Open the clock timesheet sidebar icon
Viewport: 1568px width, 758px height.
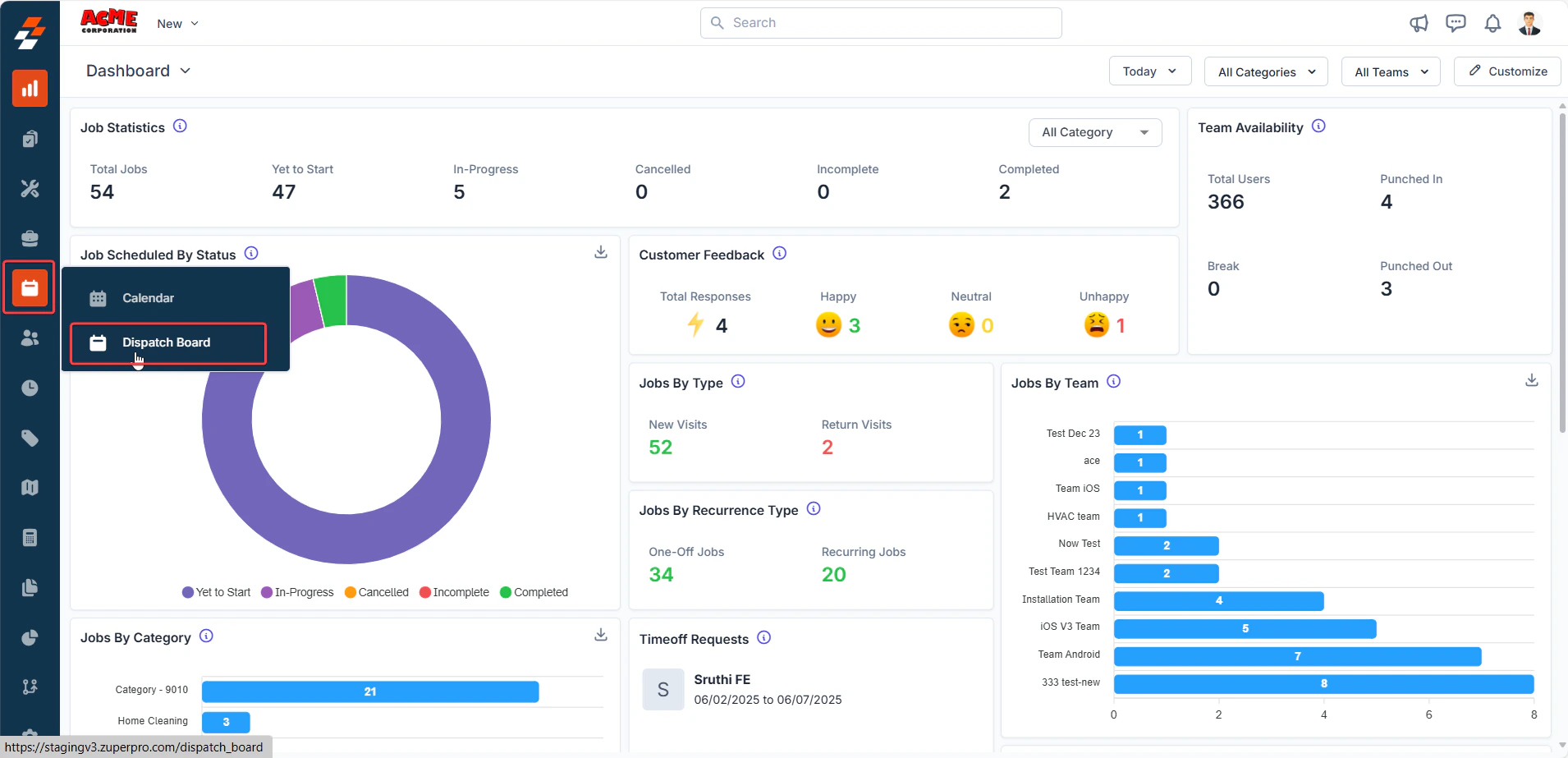pos(30,388)
